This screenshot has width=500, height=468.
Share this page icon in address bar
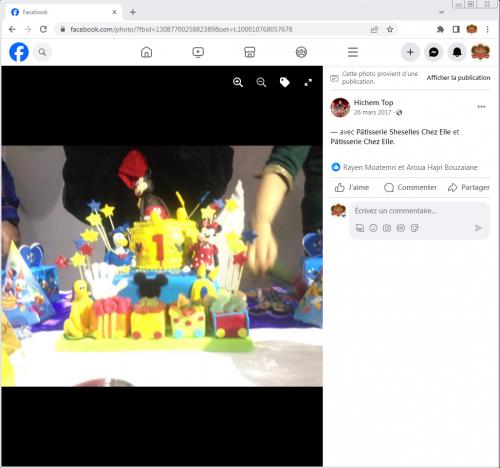click(x=374, y=29)
